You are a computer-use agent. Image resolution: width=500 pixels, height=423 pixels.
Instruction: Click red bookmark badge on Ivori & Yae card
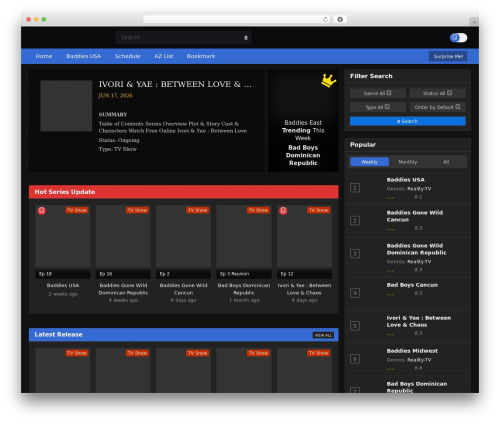(x=283, y=210)
